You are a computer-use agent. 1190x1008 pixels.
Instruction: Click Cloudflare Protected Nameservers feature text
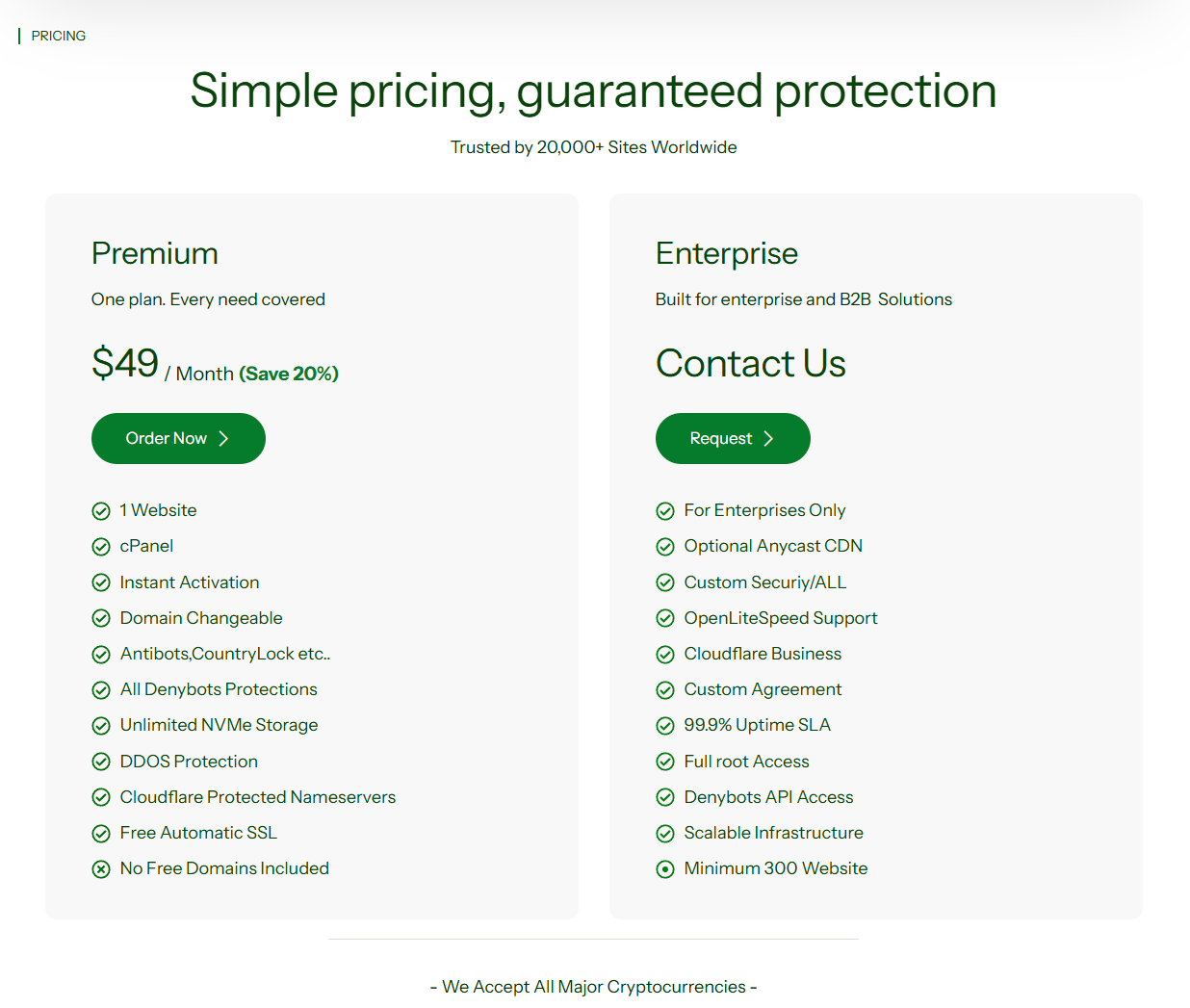click(258, 797)
